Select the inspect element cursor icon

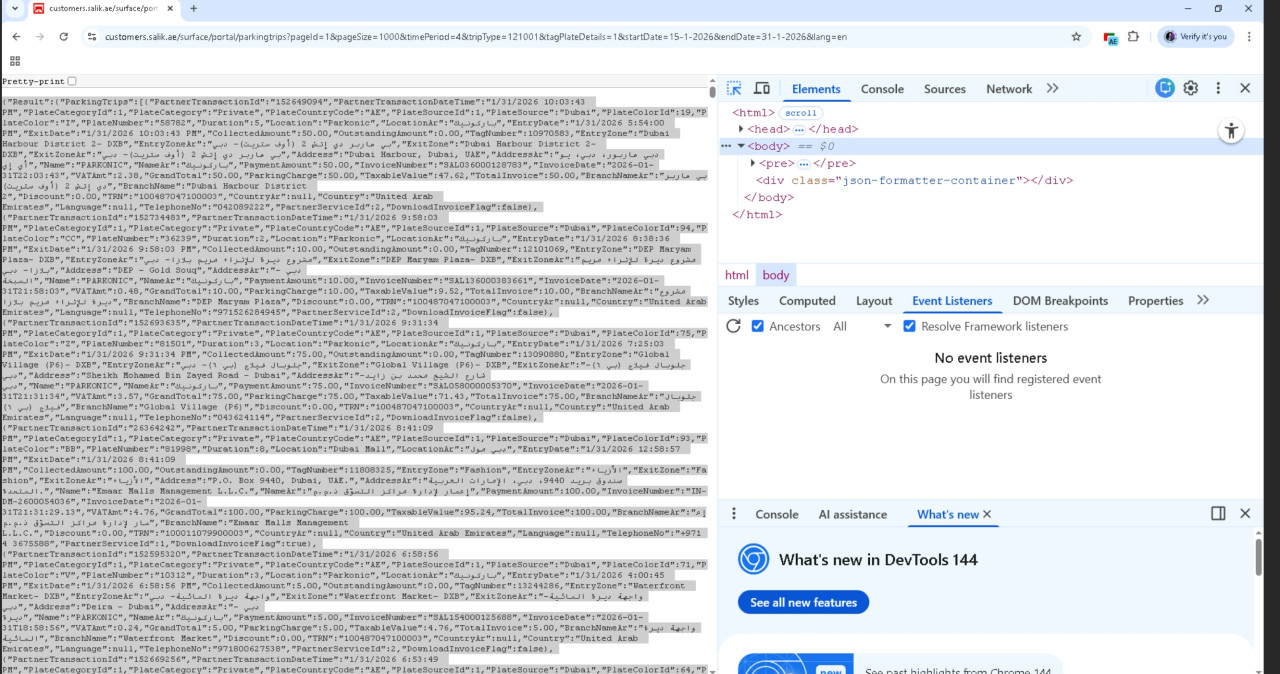pyautogui.click(x=732, y=88)
